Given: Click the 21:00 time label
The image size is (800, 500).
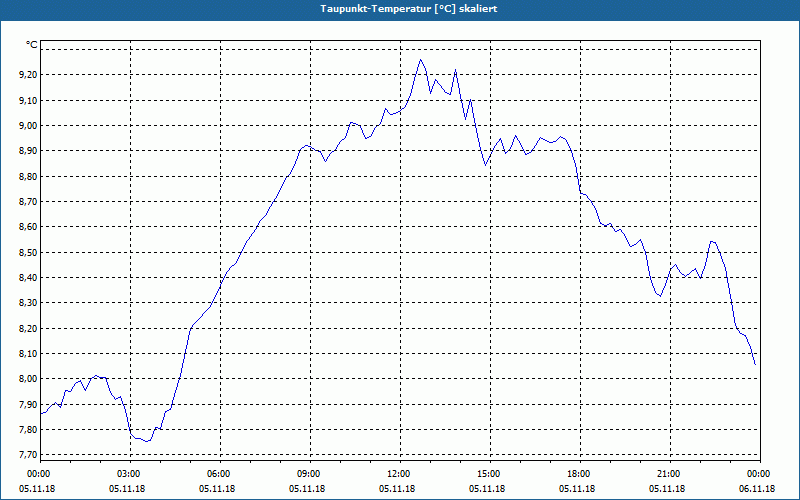Looking at the screenshot, I should (670, 474).
